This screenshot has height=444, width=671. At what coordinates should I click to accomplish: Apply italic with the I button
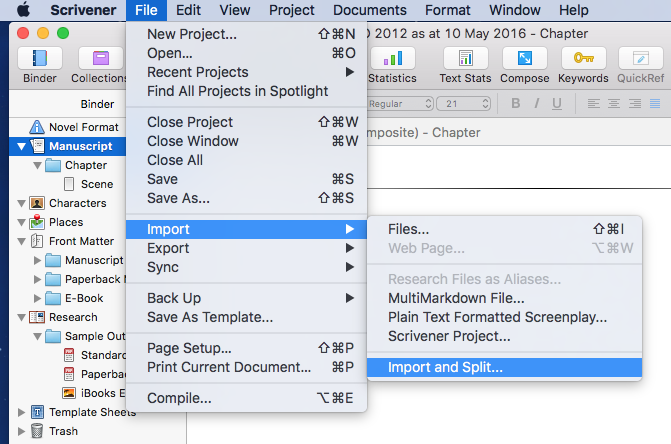pyautogui.click(x=536, y=104)
